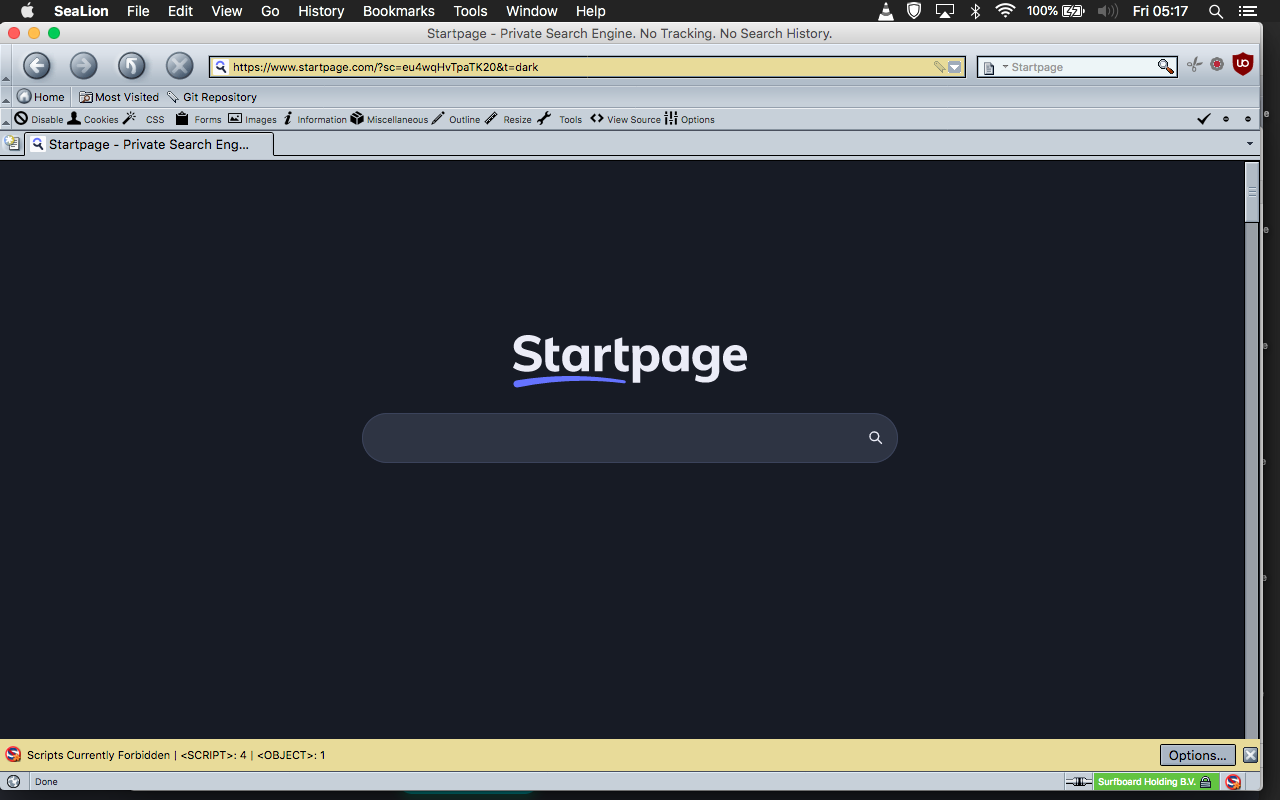The image size is (1280, 800).
Task: Select the Startpage browser tab
Action: coord(149,144)
